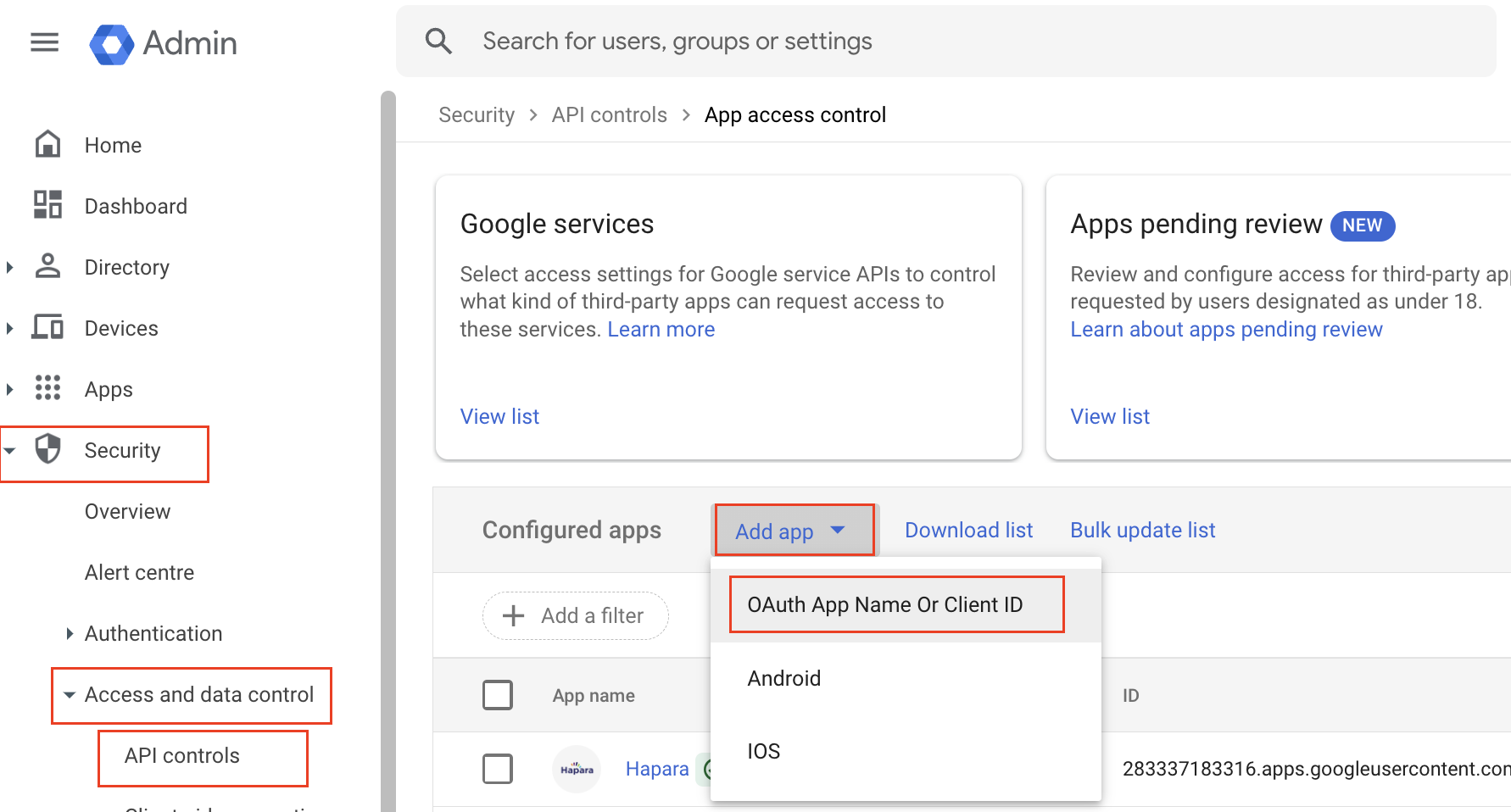This screenshot has height=812, width=1511.
Task: Expand the Directory section arrow
Action: click(x=10, y=267)
